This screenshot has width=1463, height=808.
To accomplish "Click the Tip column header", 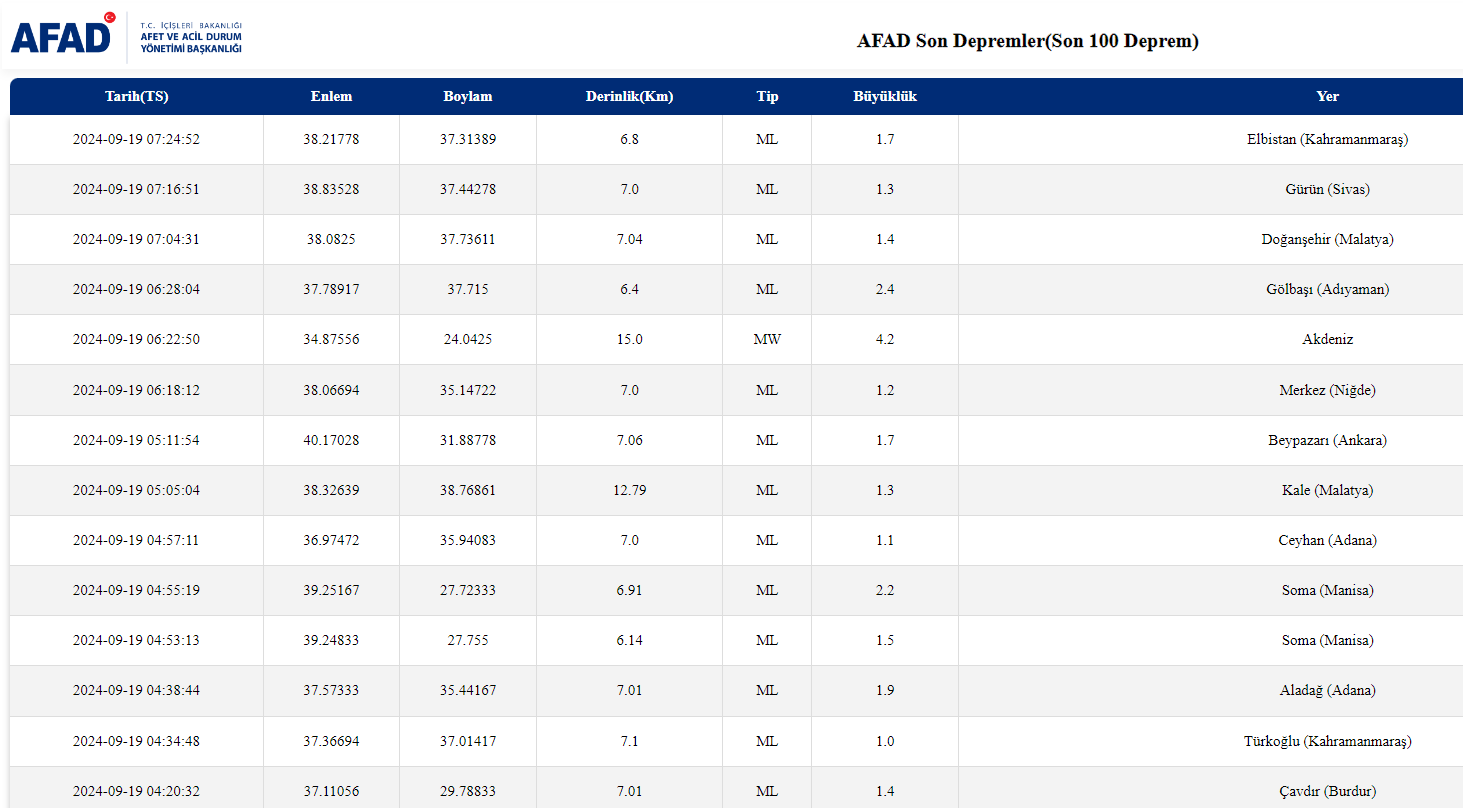I will coord(767,97).
